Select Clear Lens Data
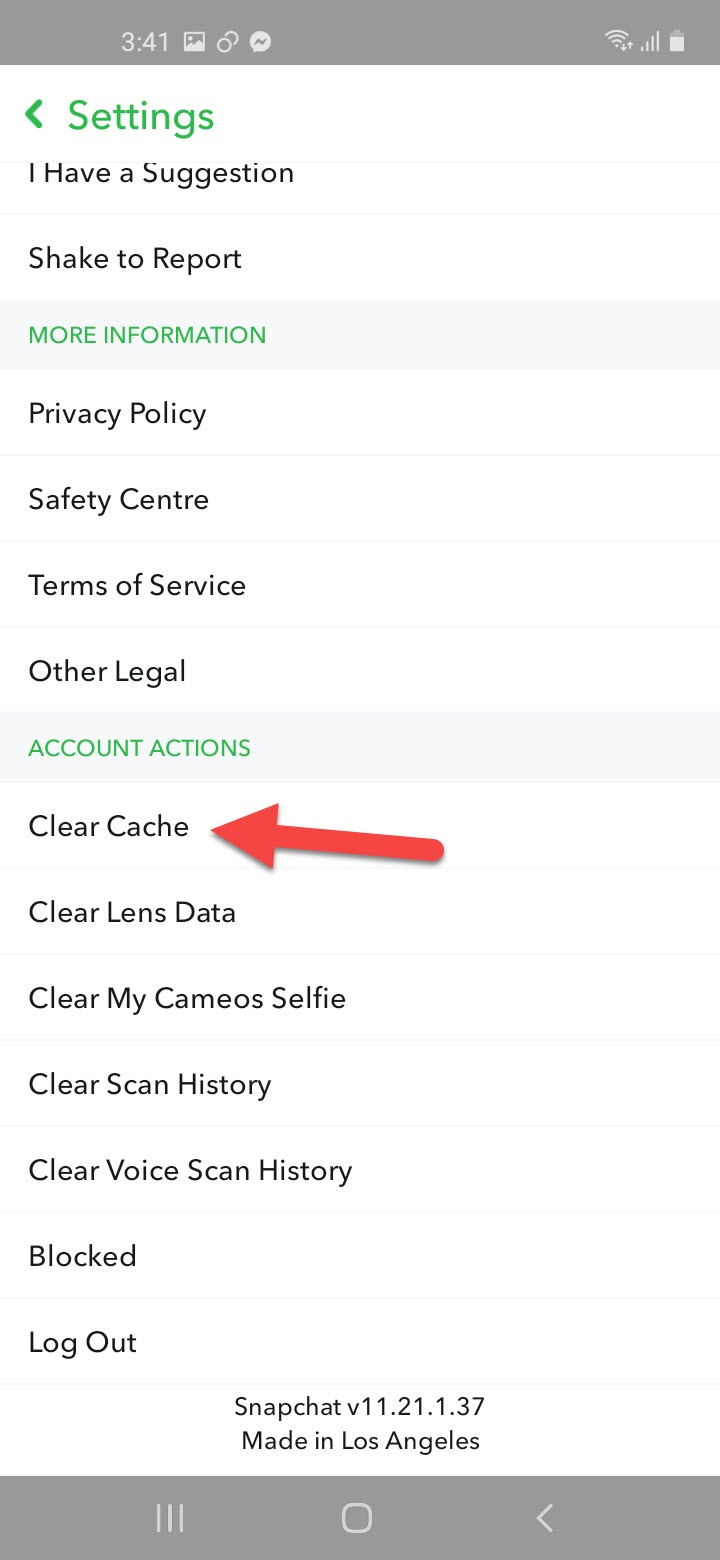The height and width of the screenshot is (1560, 720). coord(132,912)
